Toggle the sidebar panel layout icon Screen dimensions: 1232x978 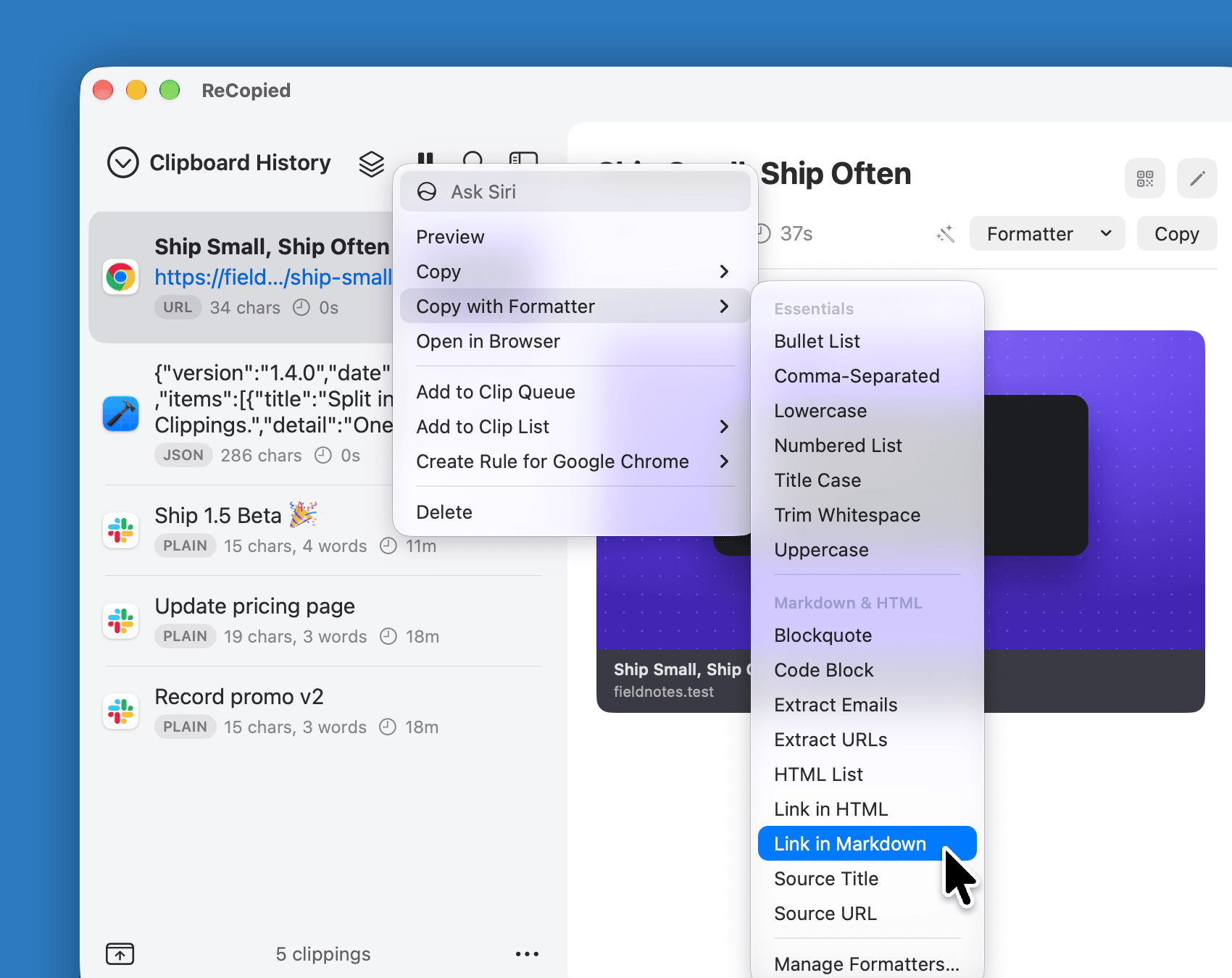tap(523, 159)
